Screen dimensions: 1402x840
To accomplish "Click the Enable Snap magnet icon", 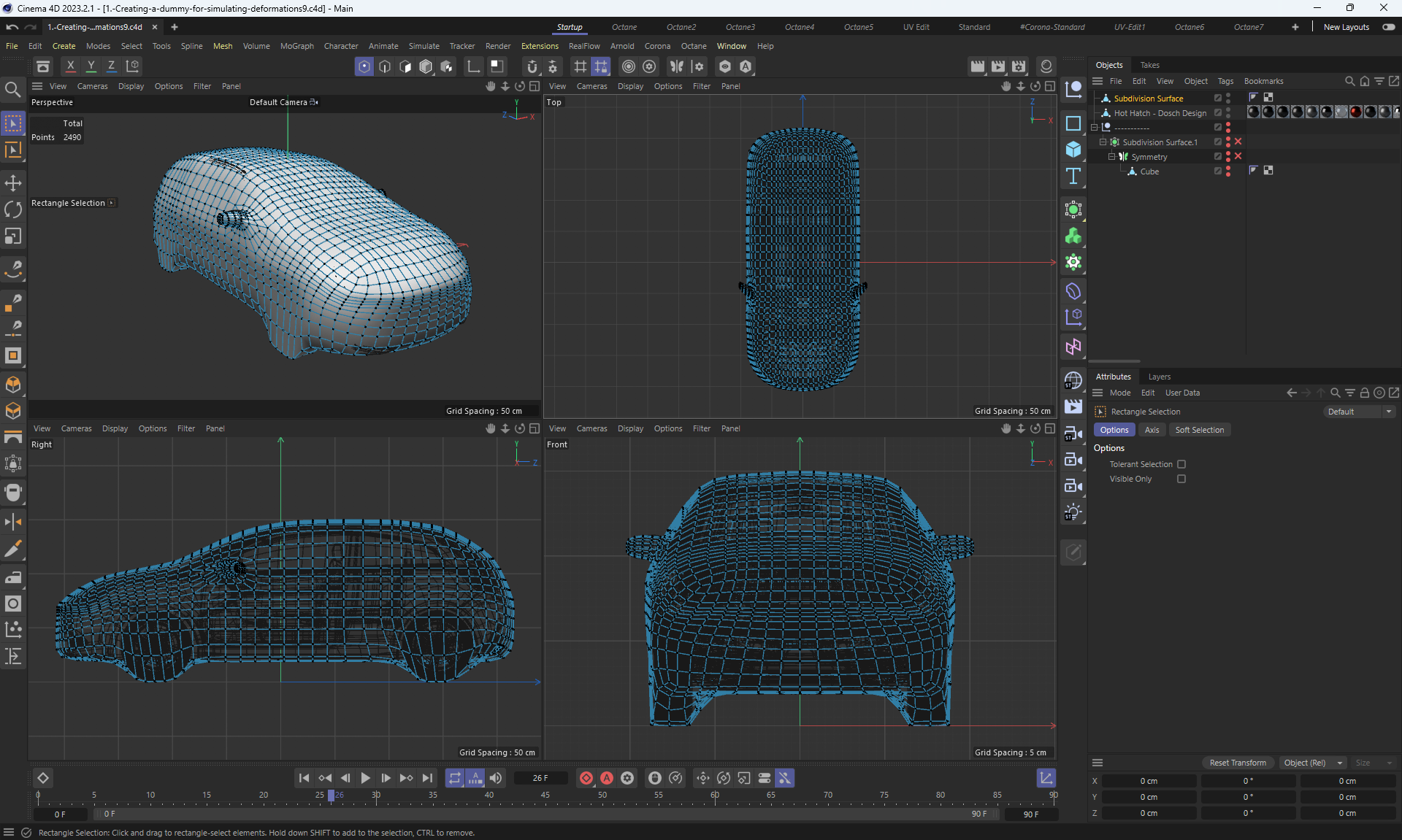I will tap(532, 66).
